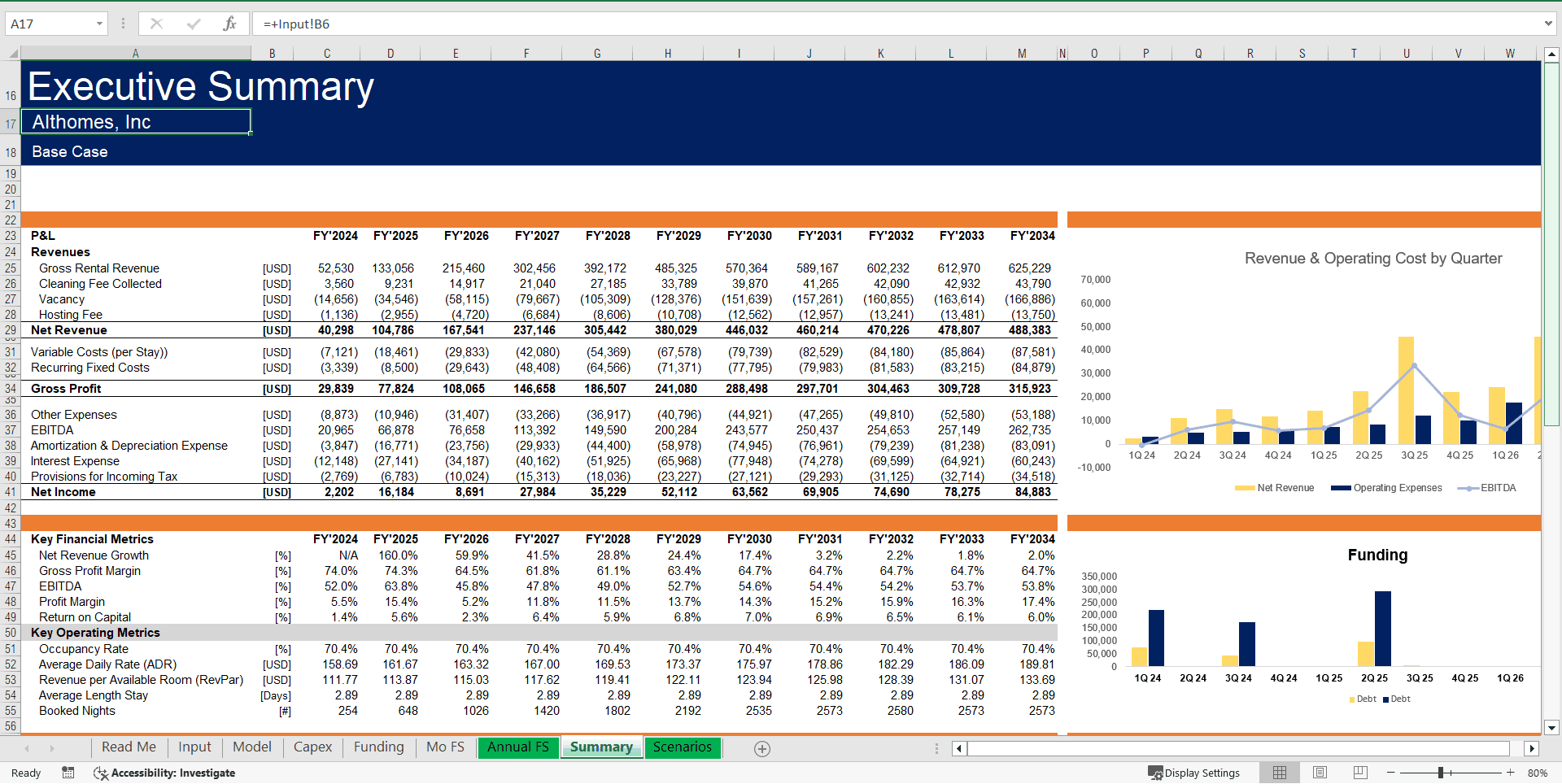Click the horizontal scrollbar right arrow
1562x784 pixels.
point(1534,748)
